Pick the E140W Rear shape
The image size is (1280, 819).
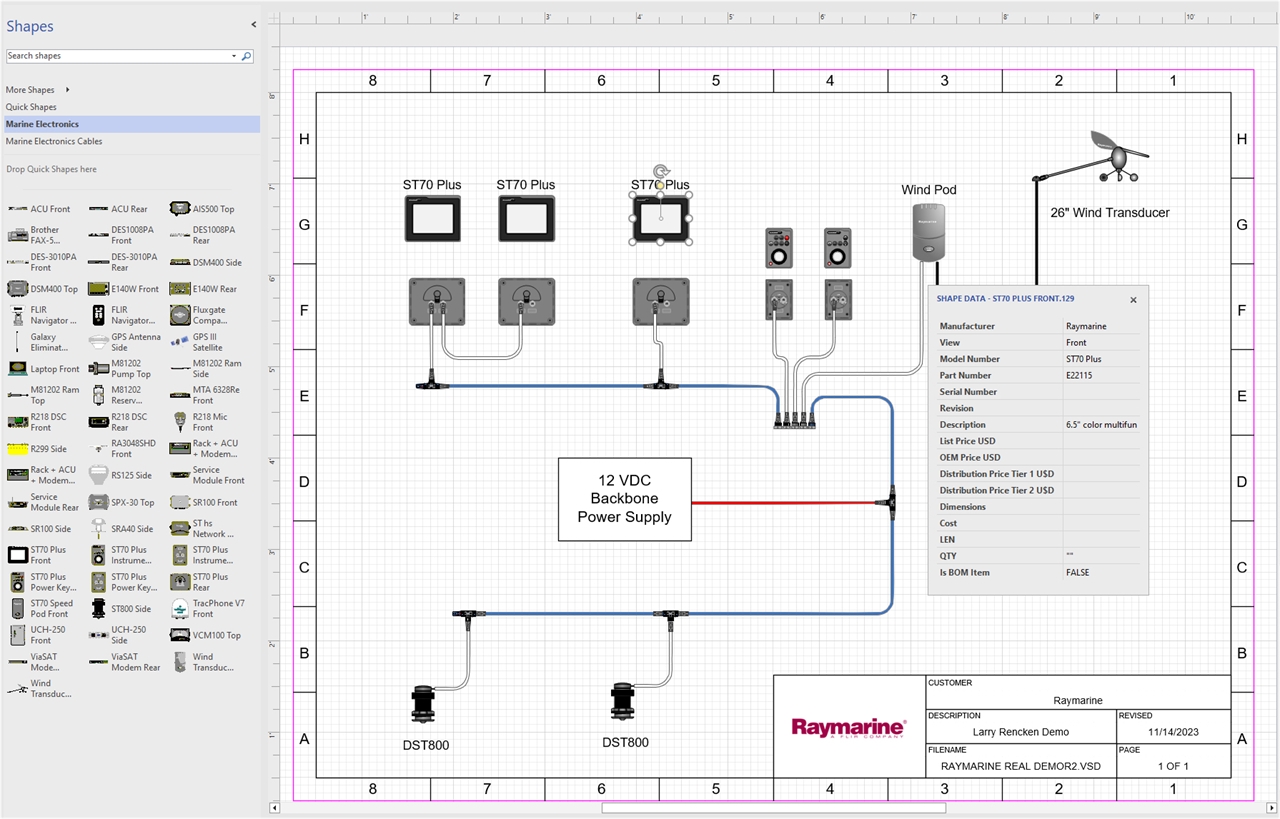click(x=204, y=289)
